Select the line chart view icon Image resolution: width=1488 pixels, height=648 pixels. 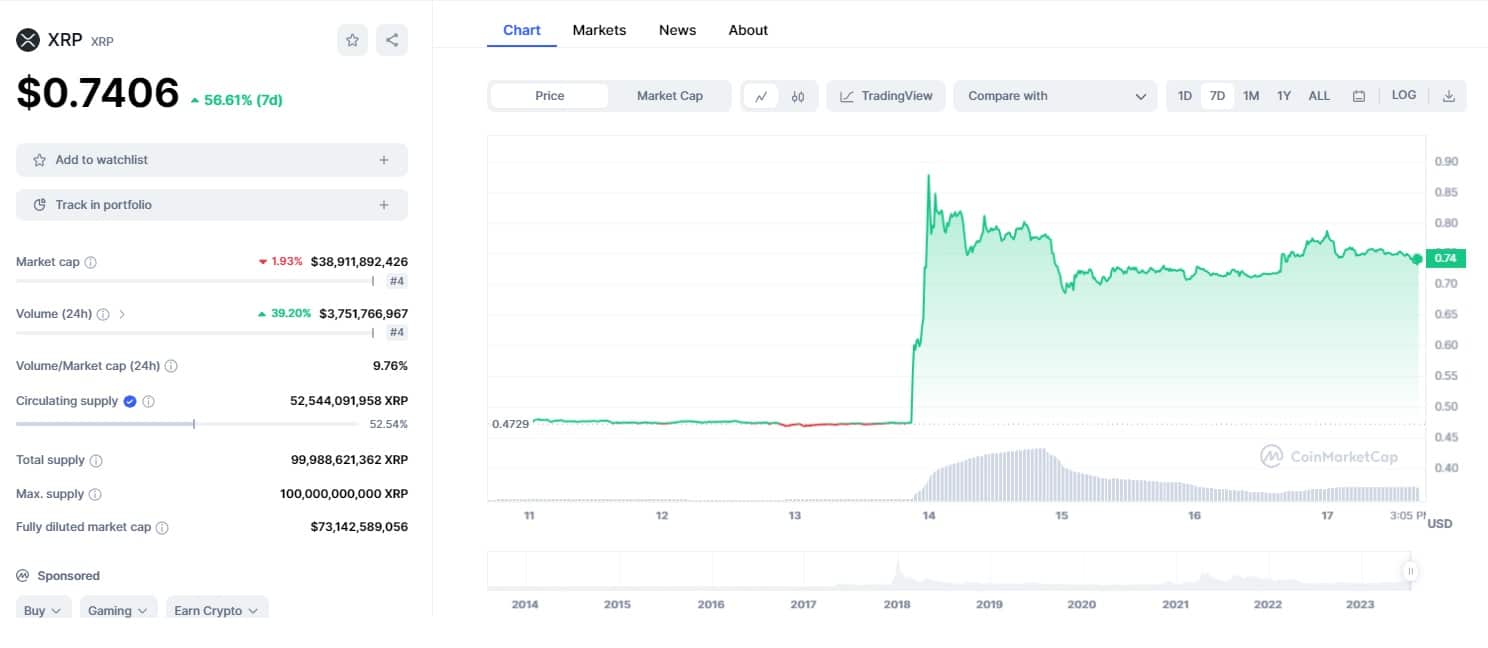(761, 96)
